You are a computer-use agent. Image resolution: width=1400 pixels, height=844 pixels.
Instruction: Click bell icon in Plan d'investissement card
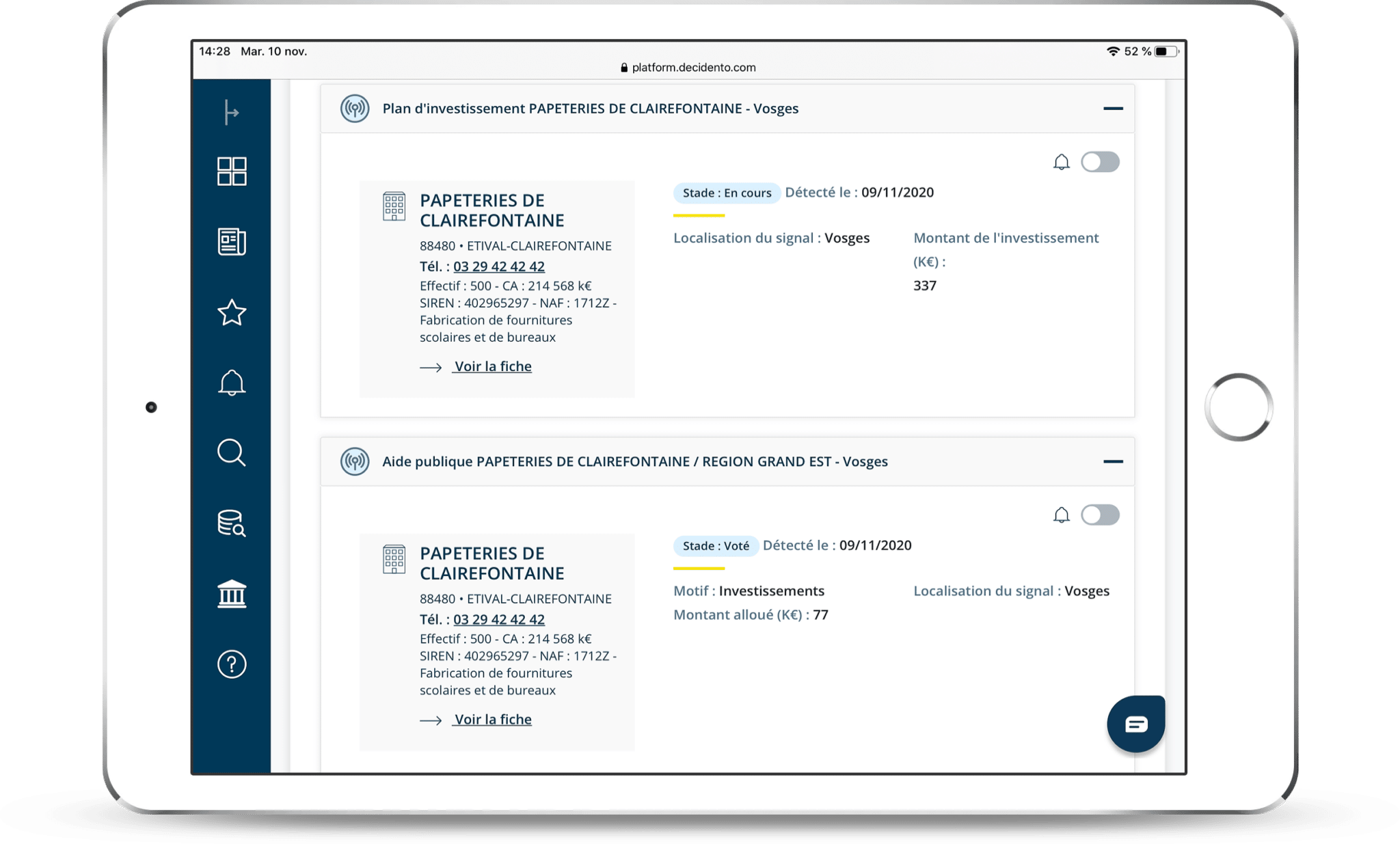coord(1061,162)
